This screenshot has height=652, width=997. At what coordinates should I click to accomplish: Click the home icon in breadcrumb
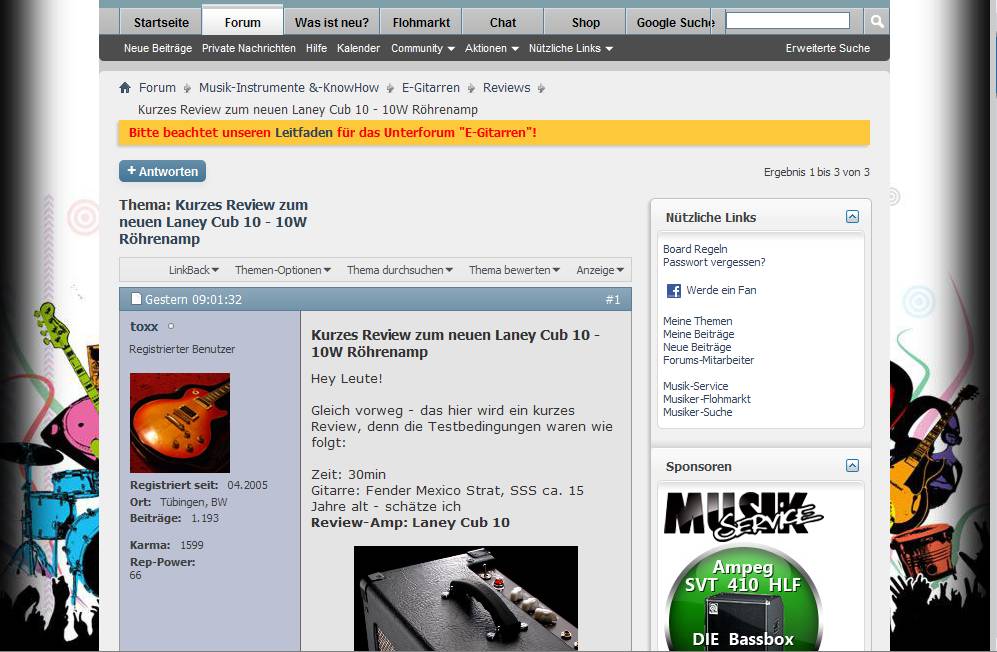pyautogui.click(x=125, y=88)
